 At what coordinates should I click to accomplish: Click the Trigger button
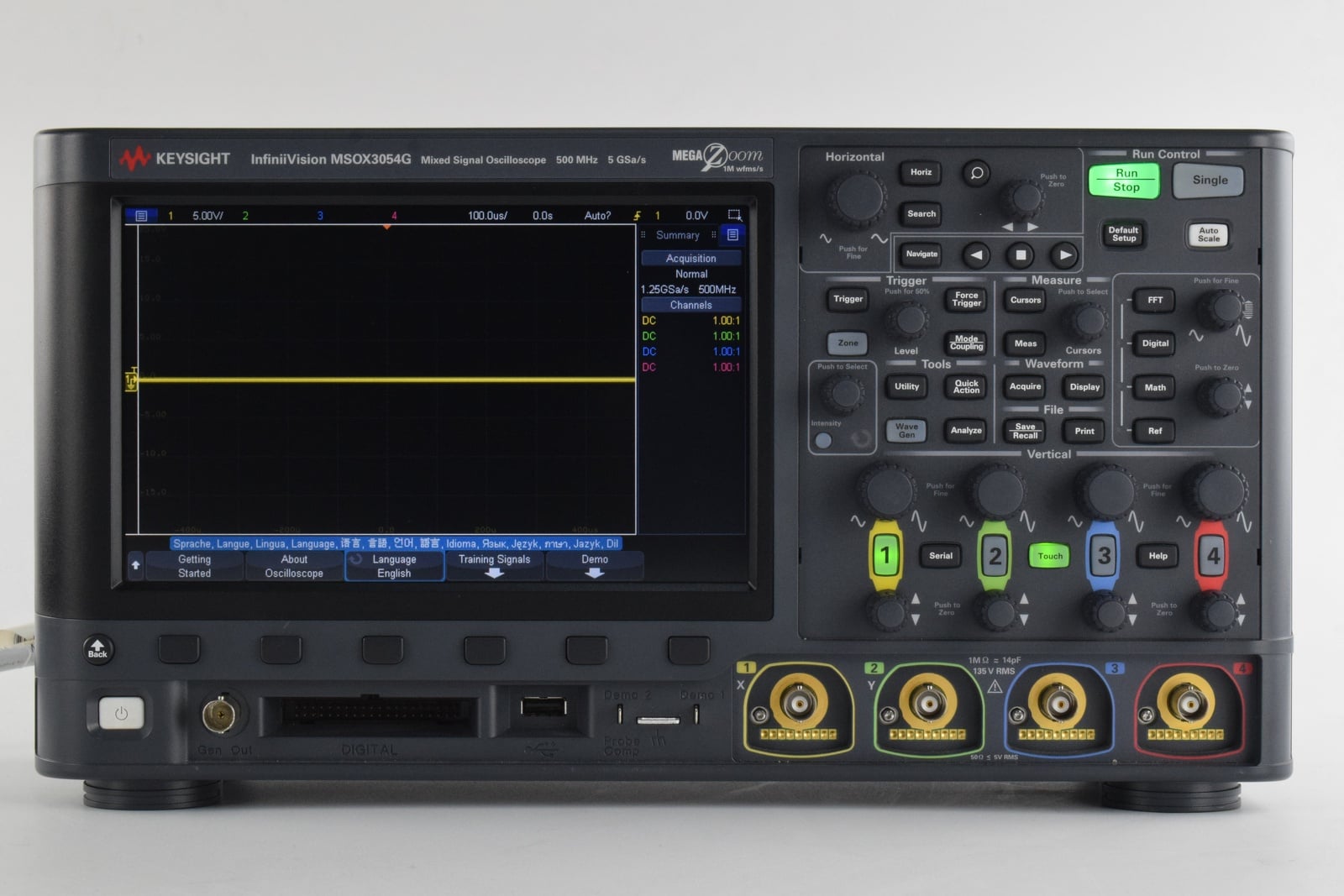point(848,299)
